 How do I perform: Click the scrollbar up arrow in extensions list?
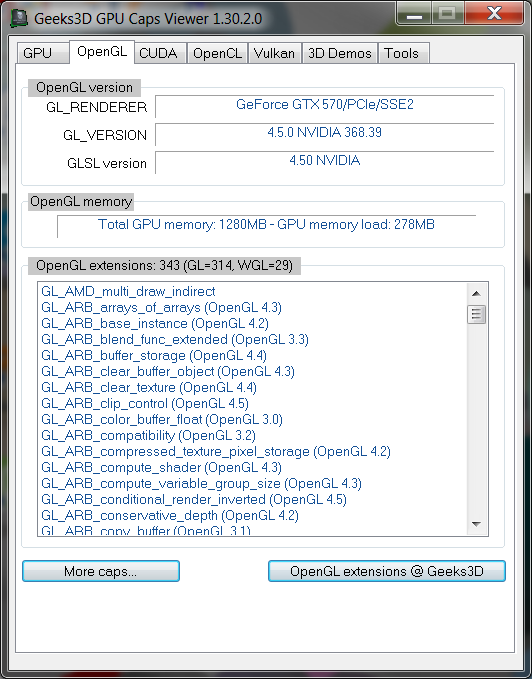tap(477, 294)
